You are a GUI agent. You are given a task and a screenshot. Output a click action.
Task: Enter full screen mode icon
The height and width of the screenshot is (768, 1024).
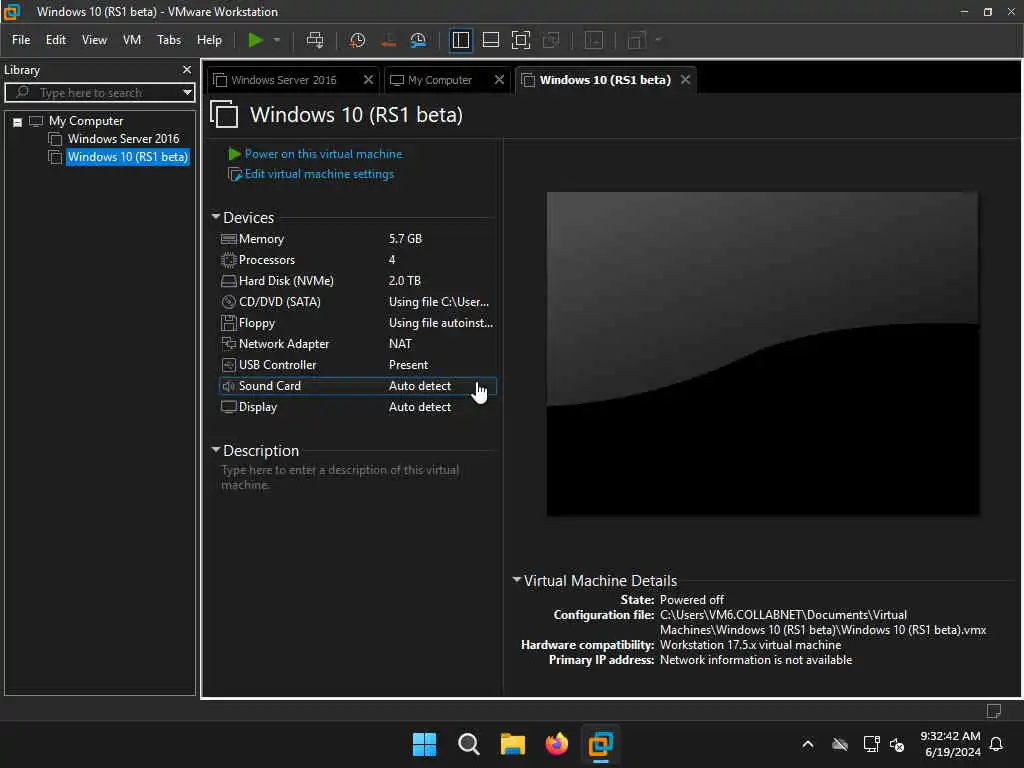(520, 40)
